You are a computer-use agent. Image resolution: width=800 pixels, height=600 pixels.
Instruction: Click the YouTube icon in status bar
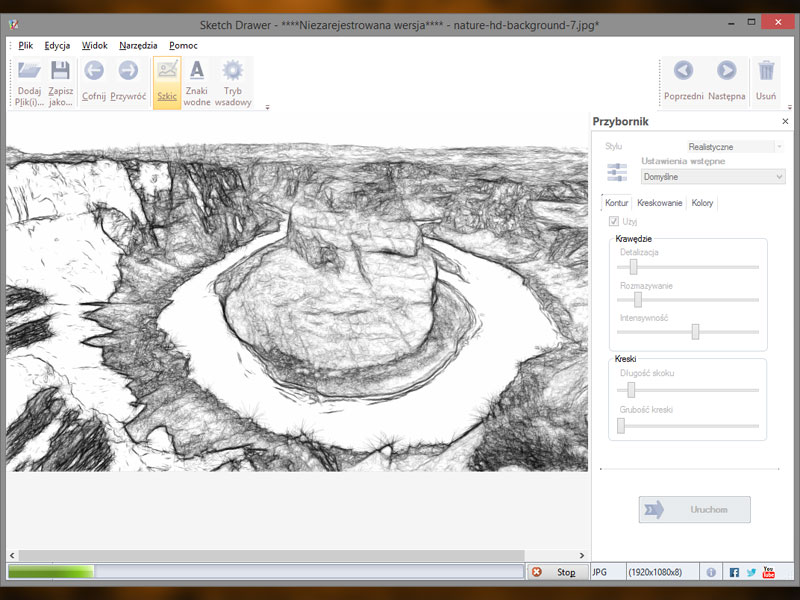tap(766, 572)
